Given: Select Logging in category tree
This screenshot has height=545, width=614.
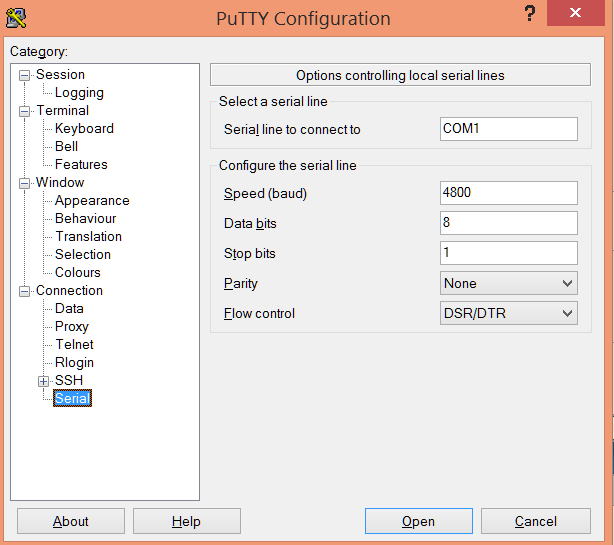Looking at the screenshot, I should coord(79,93).
